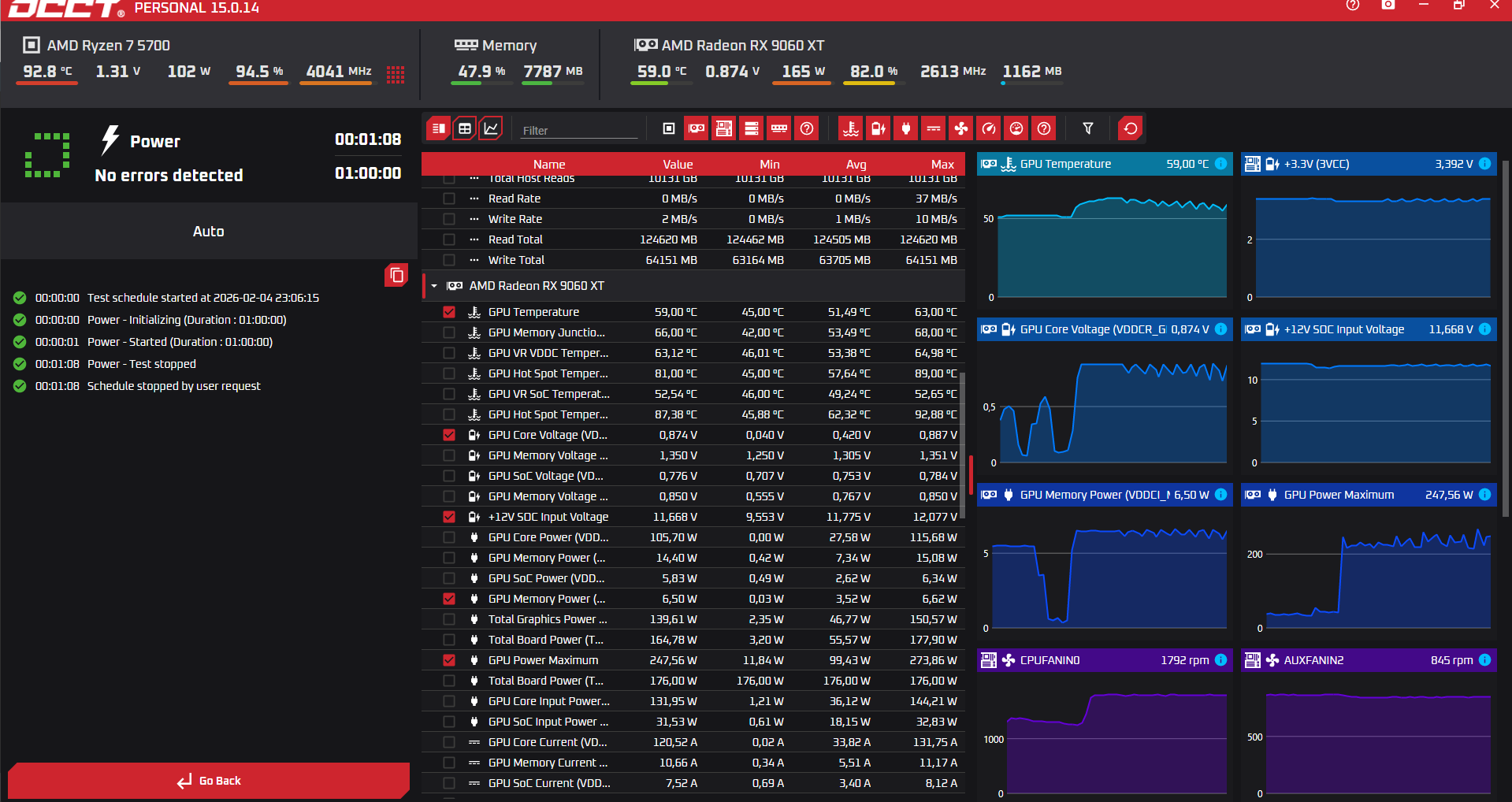Open help from title bar
Screen dimensions: 1512x802
1353,6
